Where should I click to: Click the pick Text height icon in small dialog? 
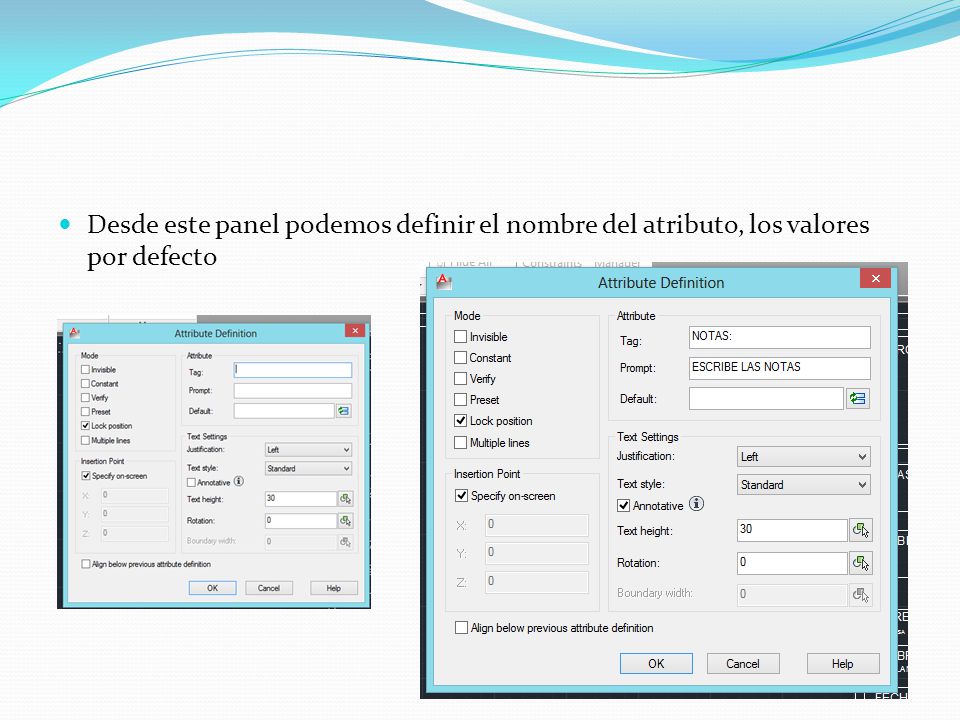(345, 499)
